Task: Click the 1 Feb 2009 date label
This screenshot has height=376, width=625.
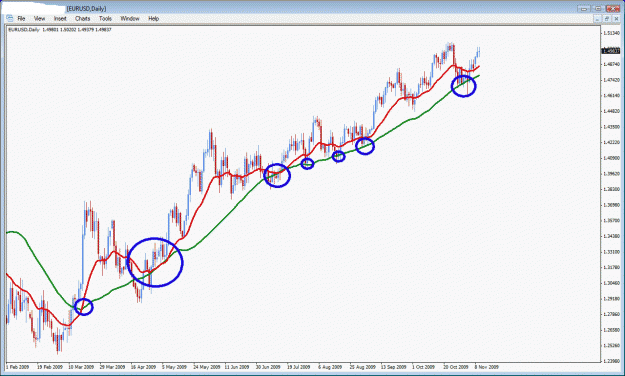Action: (18, 367)
